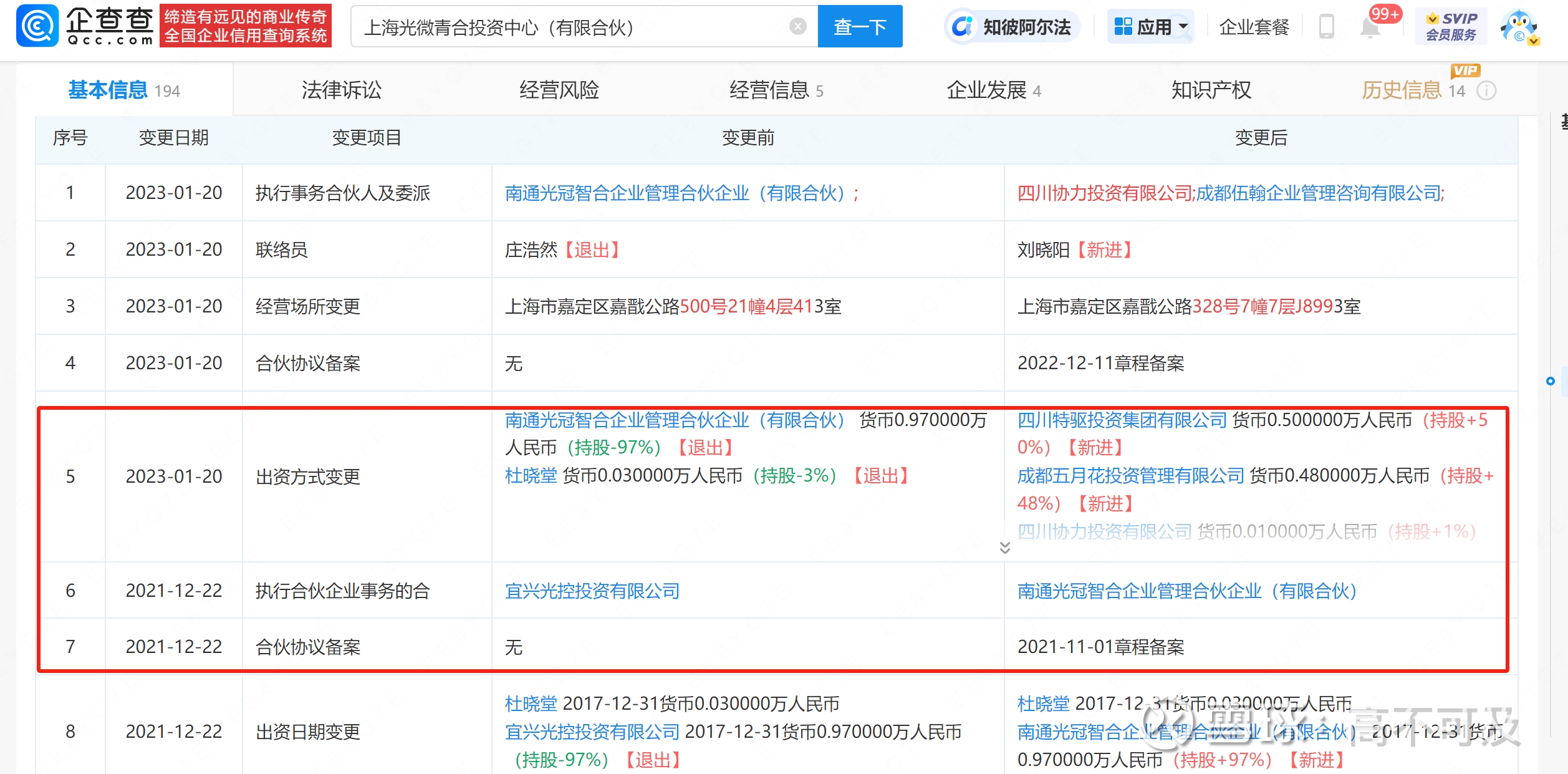Switch to 企业发展 tab
Screen dimensions: 1568x774
tap(994, 90)
